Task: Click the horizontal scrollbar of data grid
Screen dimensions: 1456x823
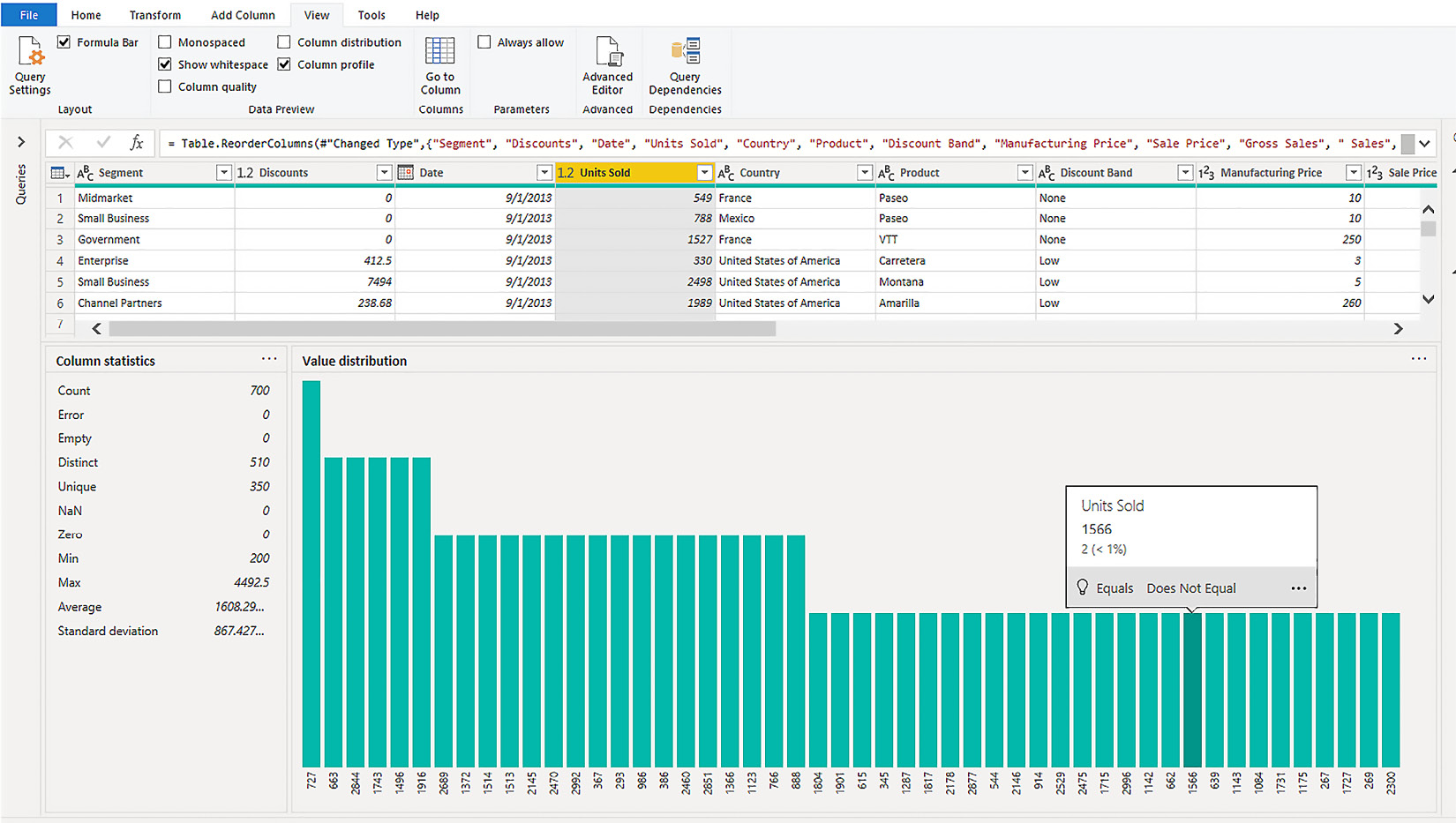Action: (441, 329)
